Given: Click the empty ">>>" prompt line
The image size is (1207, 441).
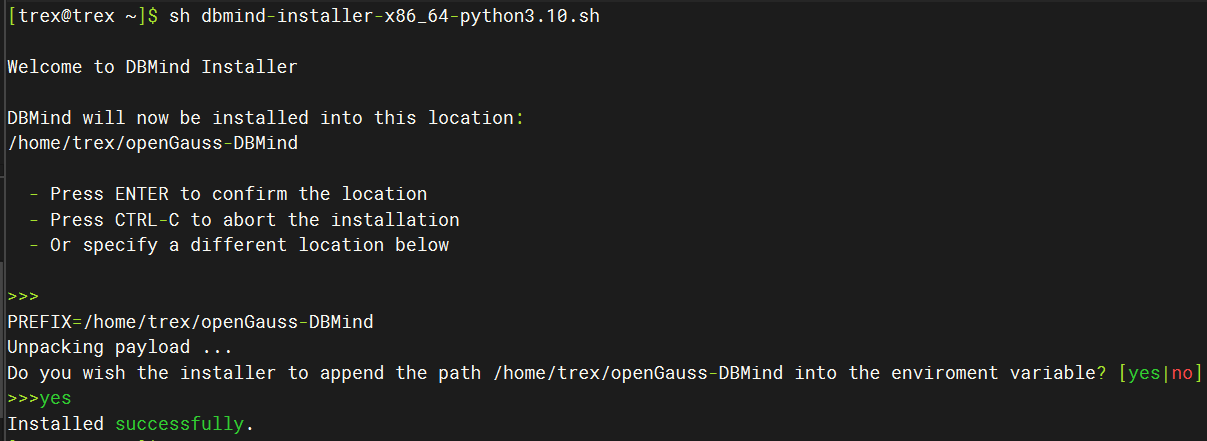Looking at the screenshot, I should pos(23,297).
